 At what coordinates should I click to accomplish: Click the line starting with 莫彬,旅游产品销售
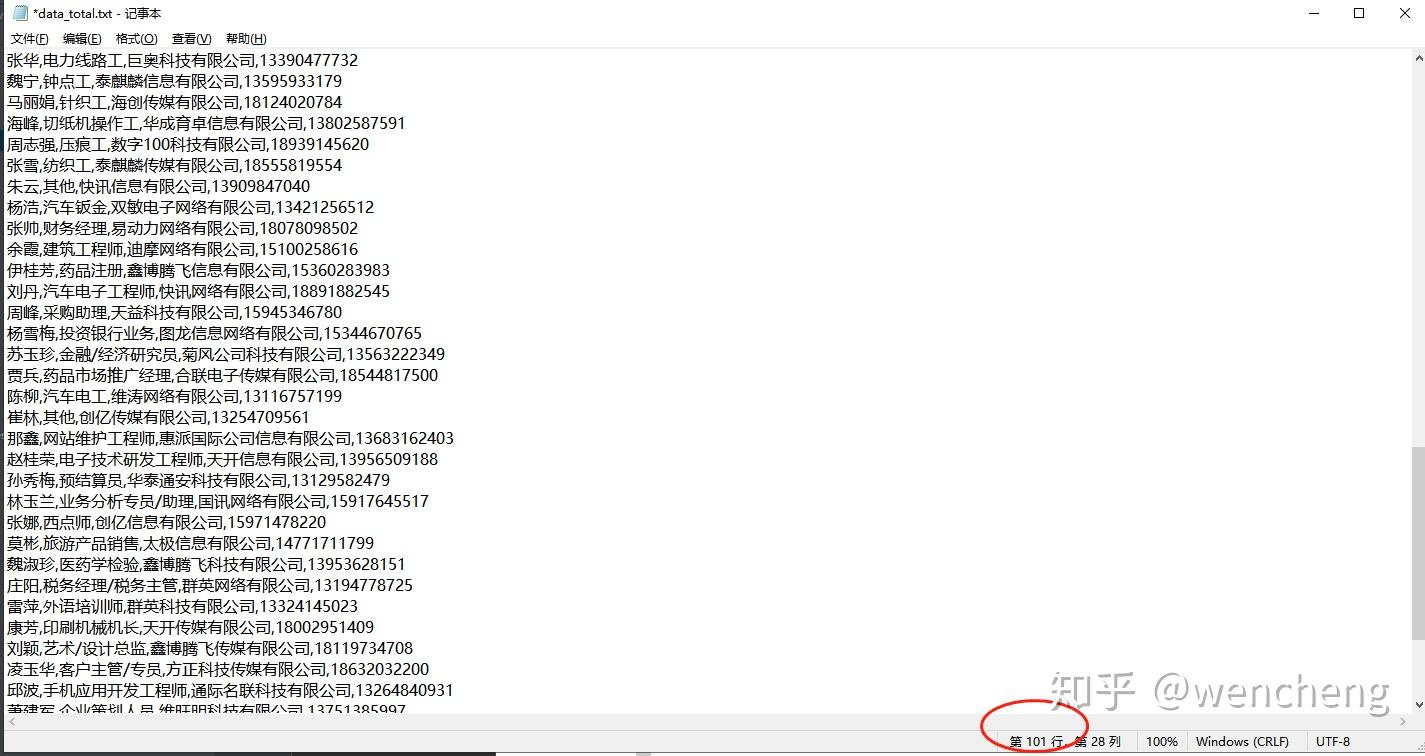tap(190, 543)
